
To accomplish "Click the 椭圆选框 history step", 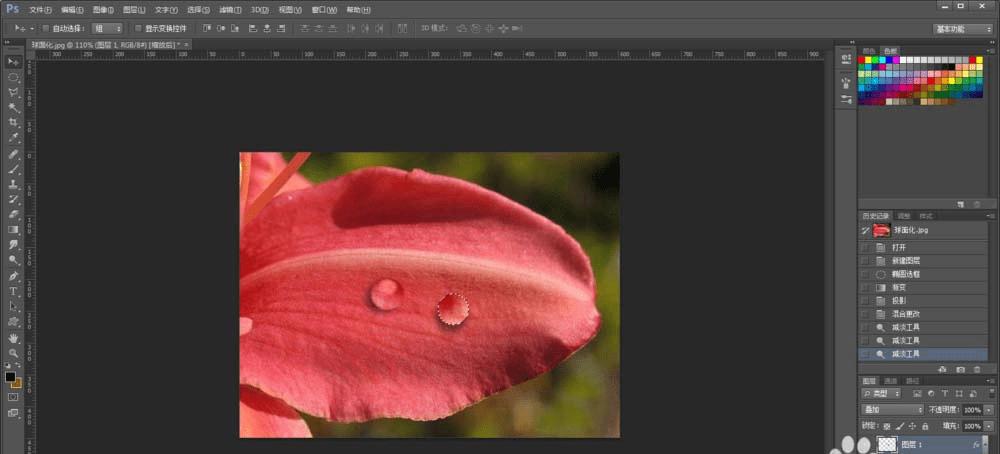I will (908, 273).
